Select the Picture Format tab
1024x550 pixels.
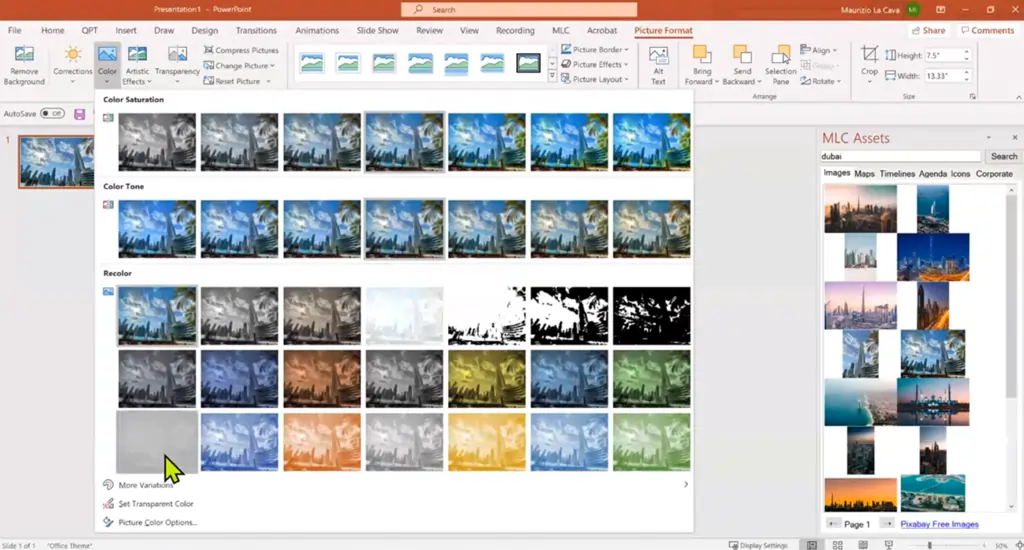point(663,31)
